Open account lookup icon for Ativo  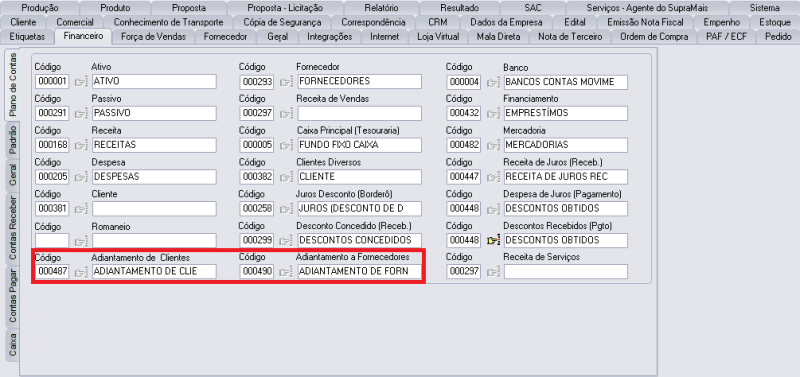pyautogui.click(x=81, y=82)
